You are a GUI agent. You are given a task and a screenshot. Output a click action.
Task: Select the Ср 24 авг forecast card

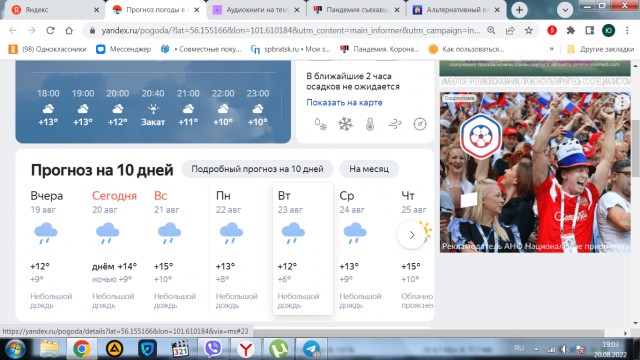click(364, 249)
